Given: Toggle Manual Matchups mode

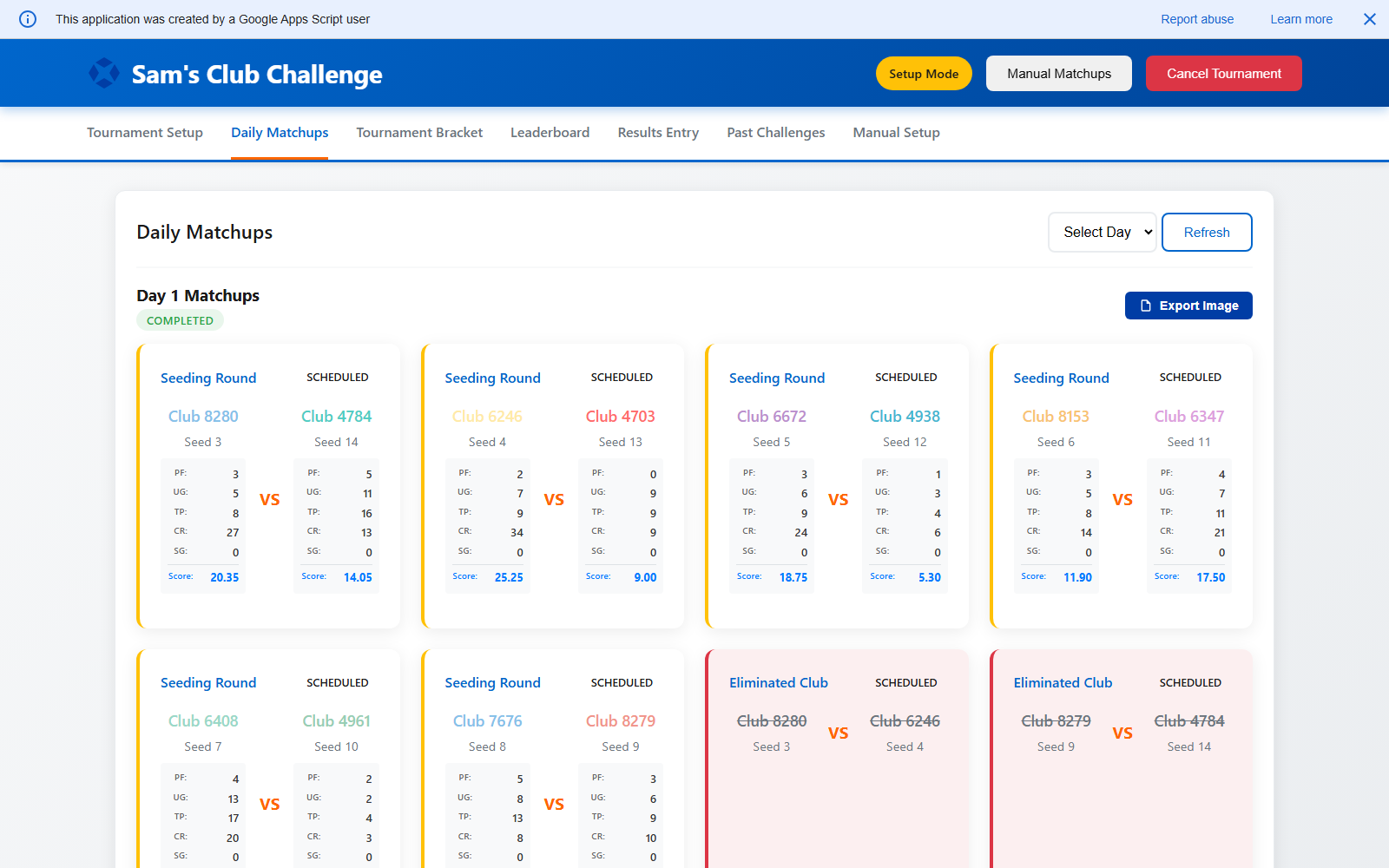Looking at the screenshot, I should (x=1058, y=73).
